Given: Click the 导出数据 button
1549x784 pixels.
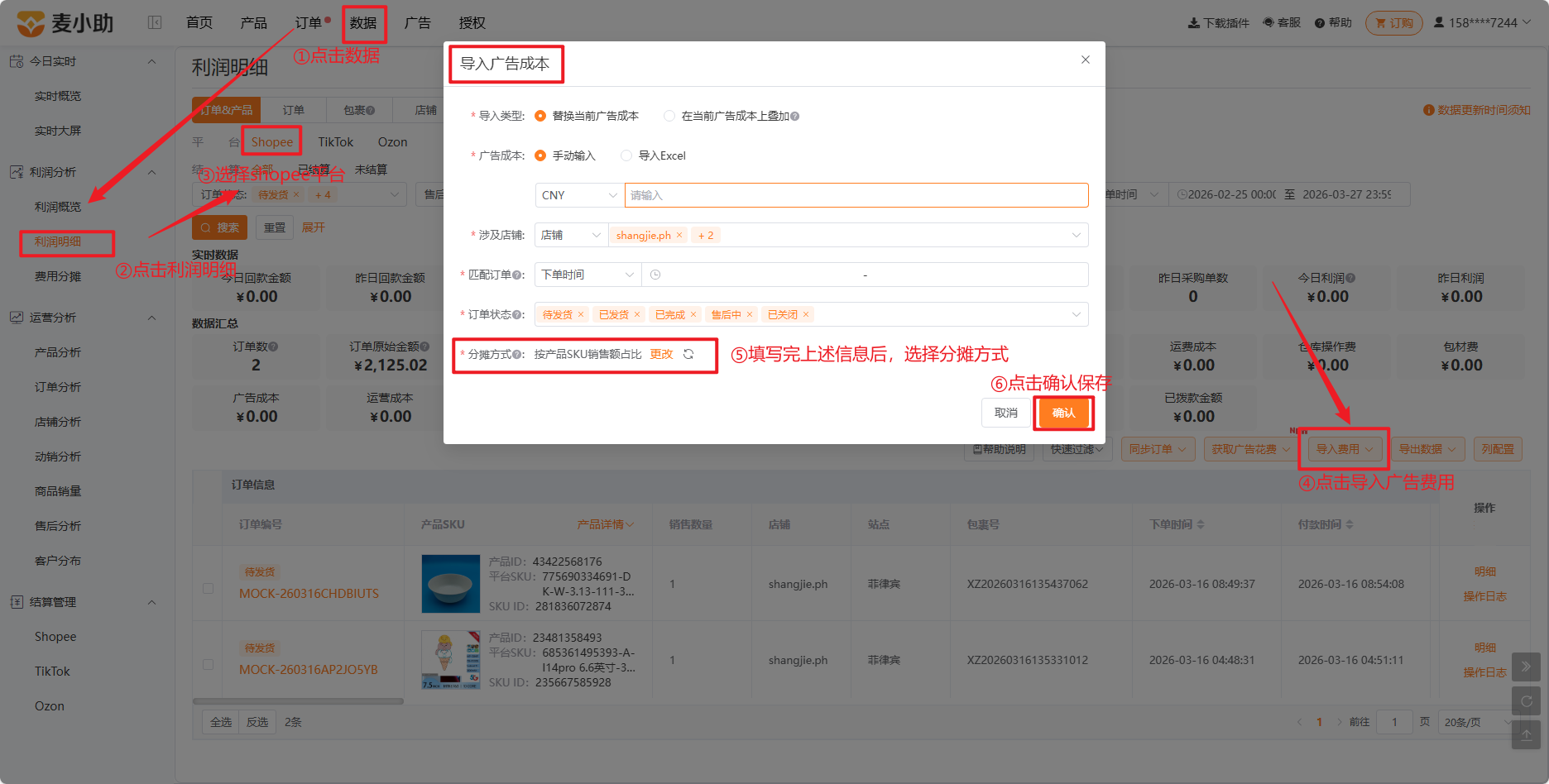Looking at the screenshot, I should click(x=1427, y=449).
